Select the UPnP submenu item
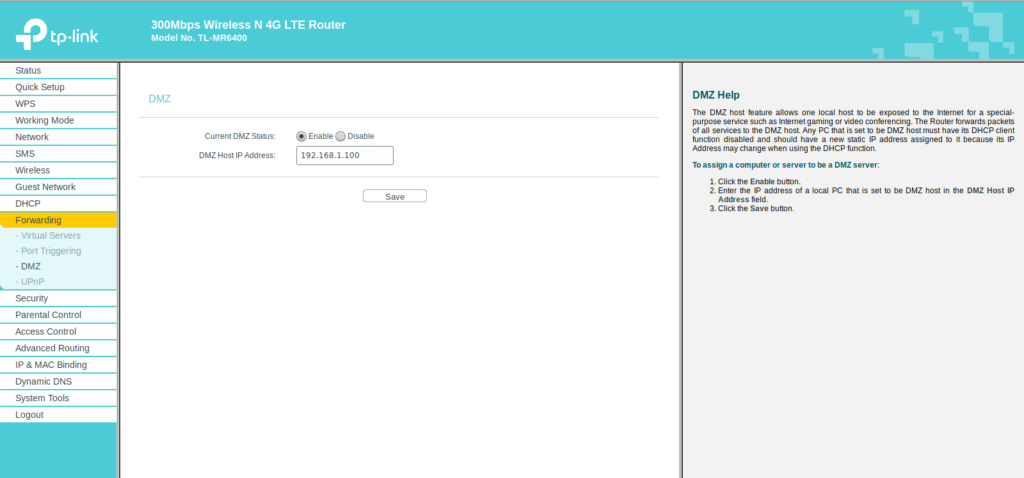This screenshot has height=478, width=1024. point(32,282)
